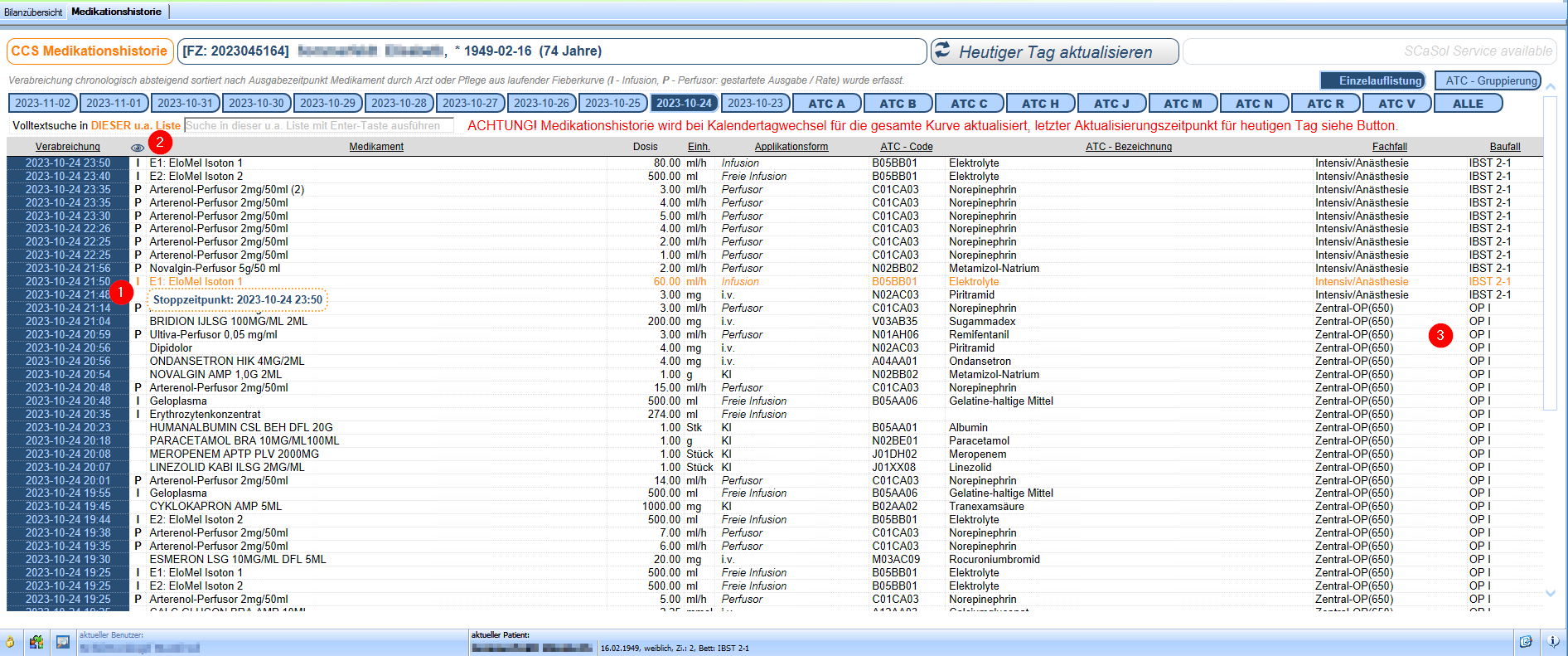
Task: Click the padlock icon in status bar
Action: click(x=10, y=642)
